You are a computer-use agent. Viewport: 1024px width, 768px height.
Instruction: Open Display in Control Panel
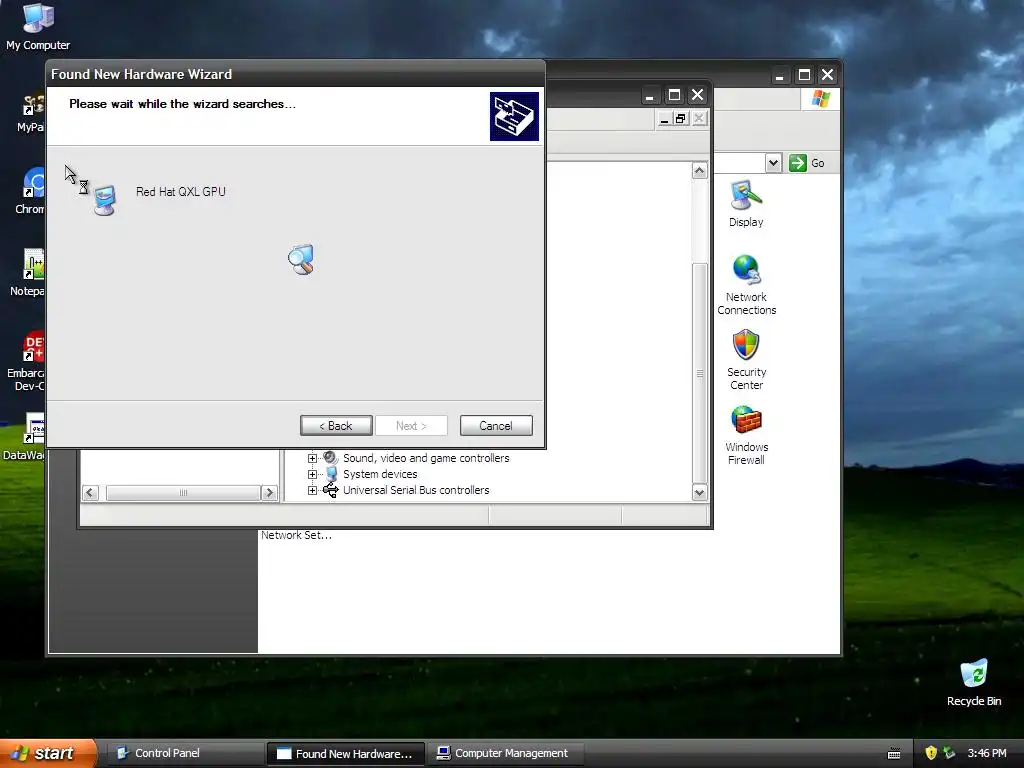coord(746,204)
